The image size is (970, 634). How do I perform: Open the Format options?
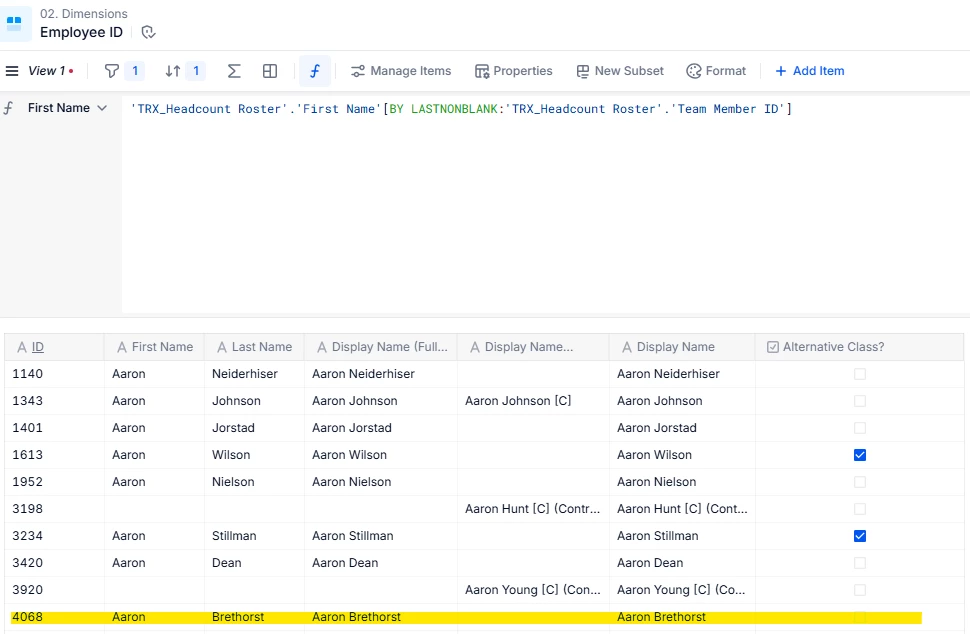click(x=716, y=71)
